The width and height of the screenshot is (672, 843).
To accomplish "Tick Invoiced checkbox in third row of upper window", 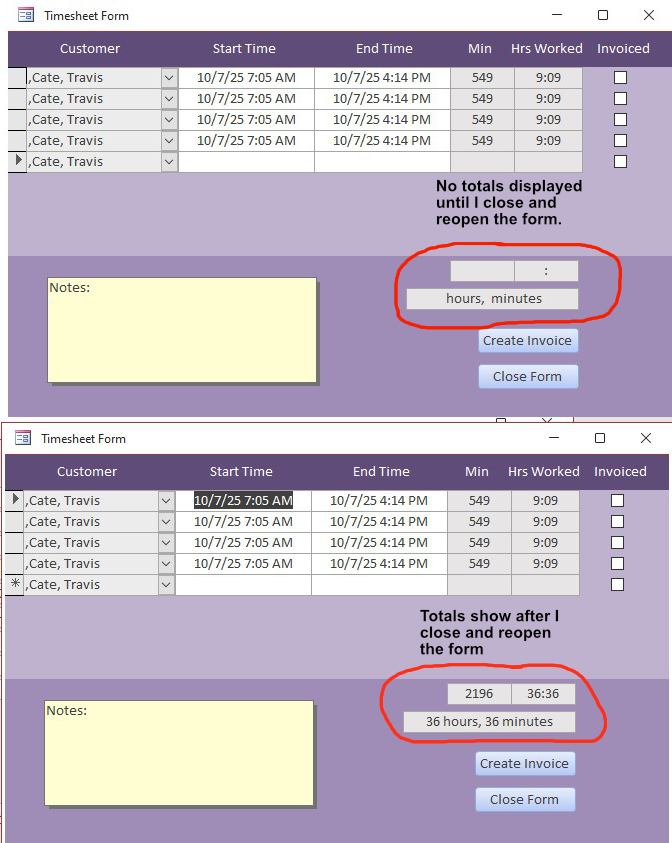I will tap(620, 119).
